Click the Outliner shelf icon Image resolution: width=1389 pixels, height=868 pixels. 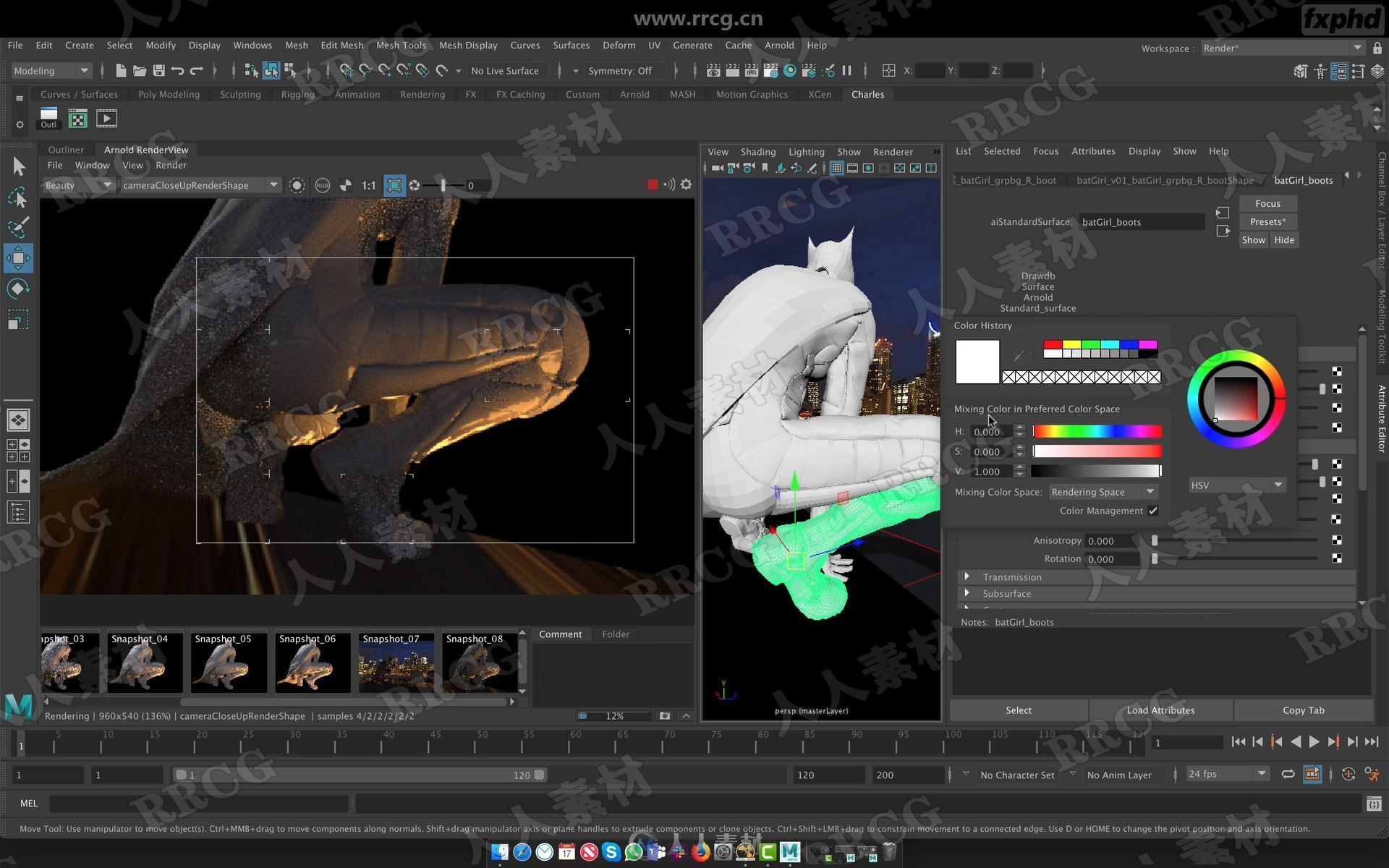click(48, 118)
